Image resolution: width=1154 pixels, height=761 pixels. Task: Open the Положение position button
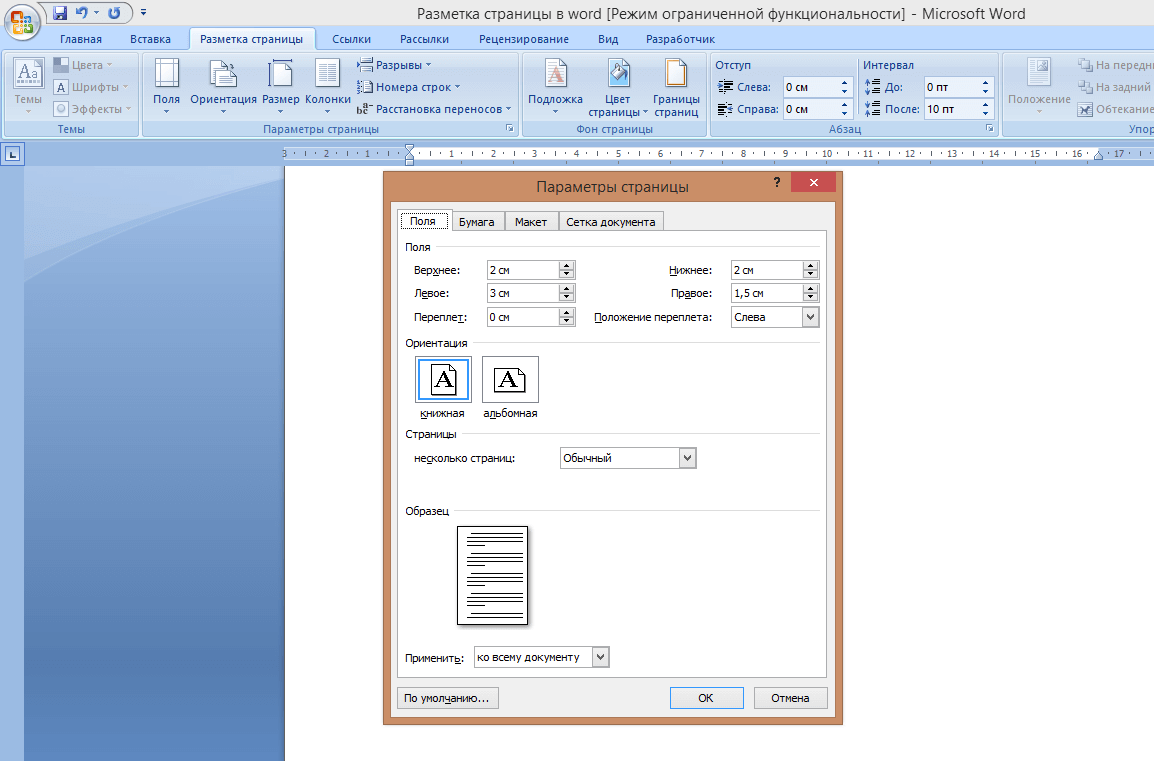point(1039,86)
